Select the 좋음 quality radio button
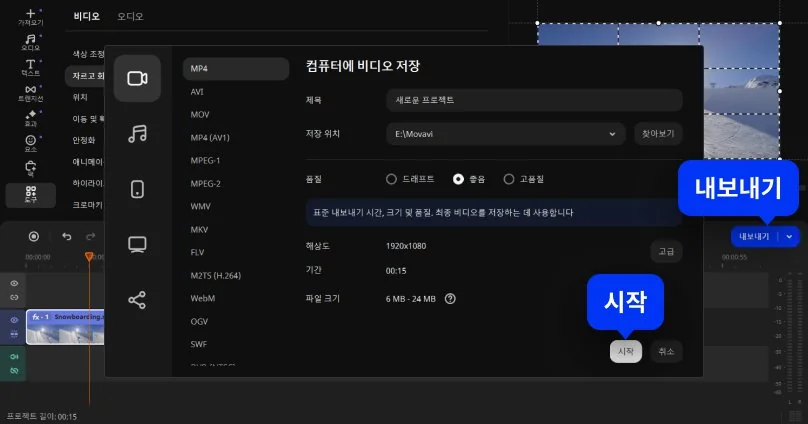 [458, 179]
